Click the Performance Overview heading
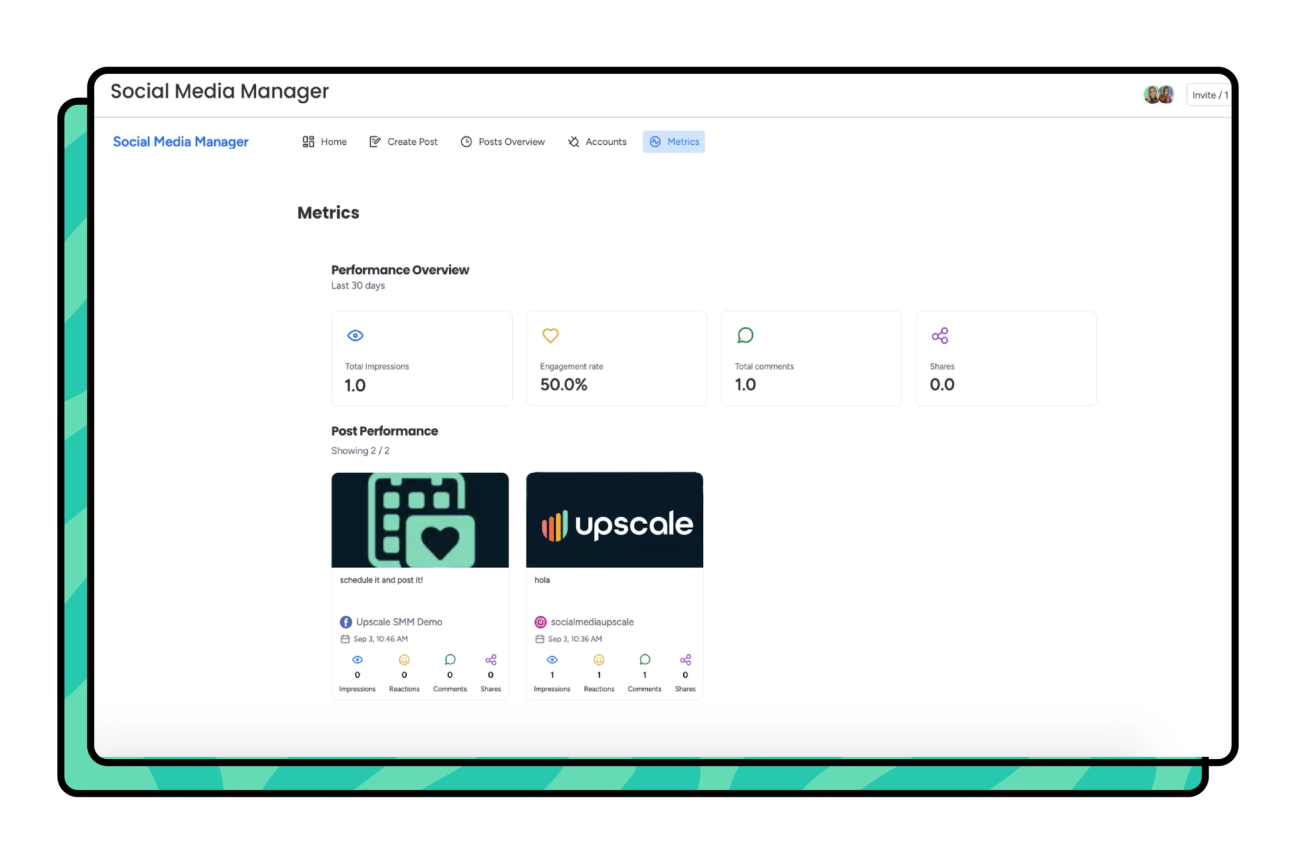The width and height of the screenshot is (1296, 864). pyautogui.click(x=400, y=270)
